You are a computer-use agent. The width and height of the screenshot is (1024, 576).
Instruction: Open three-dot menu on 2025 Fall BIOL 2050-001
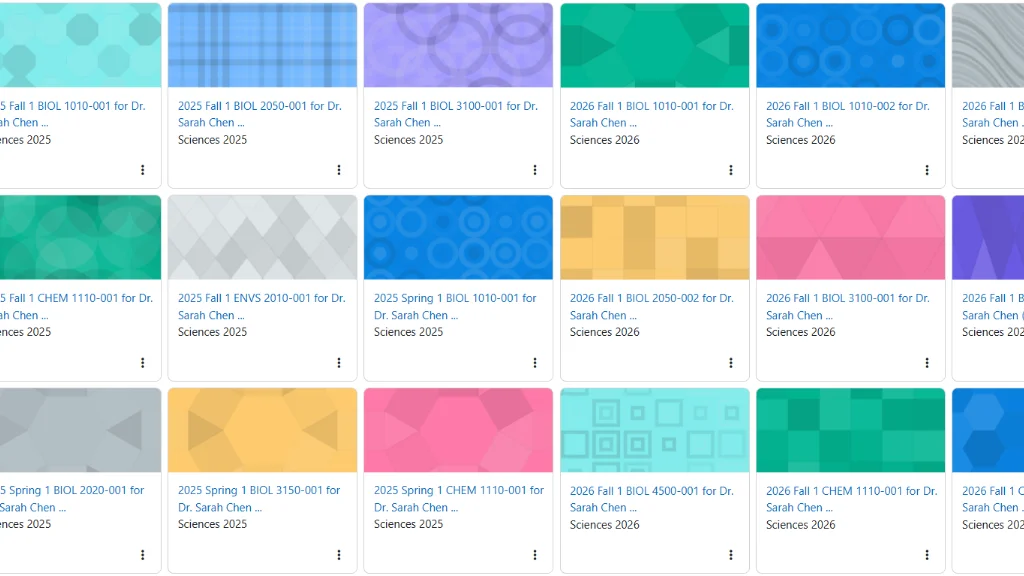(x=338, y=170)
